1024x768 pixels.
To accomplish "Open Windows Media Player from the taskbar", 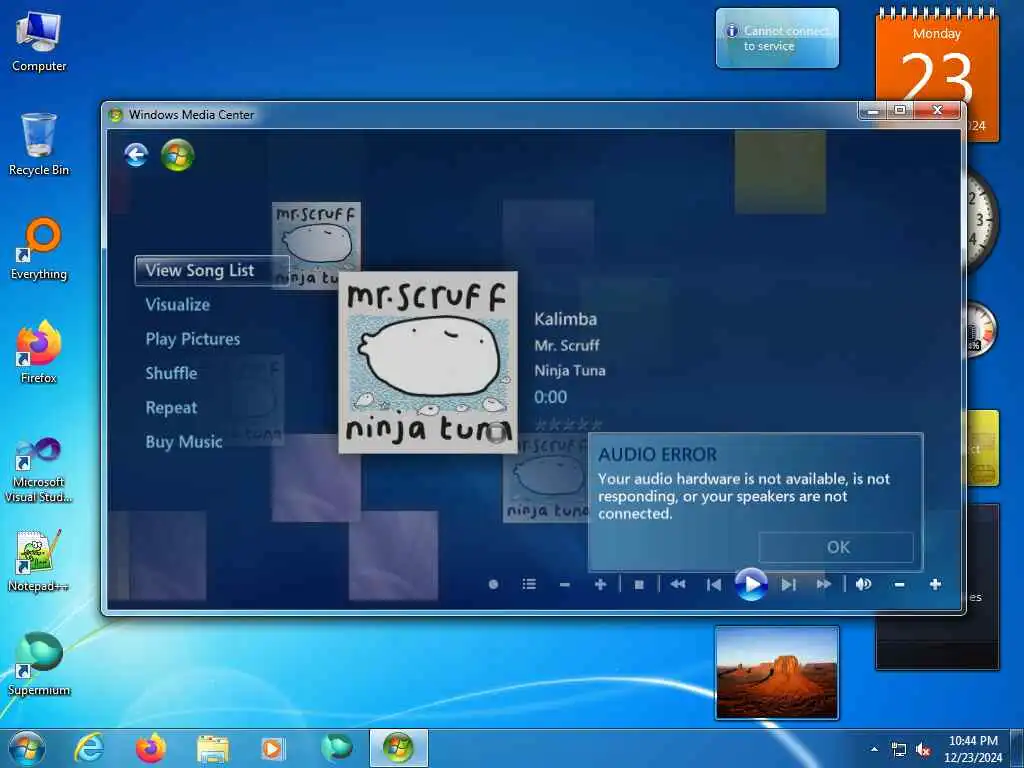I will [x=273, y=748].
